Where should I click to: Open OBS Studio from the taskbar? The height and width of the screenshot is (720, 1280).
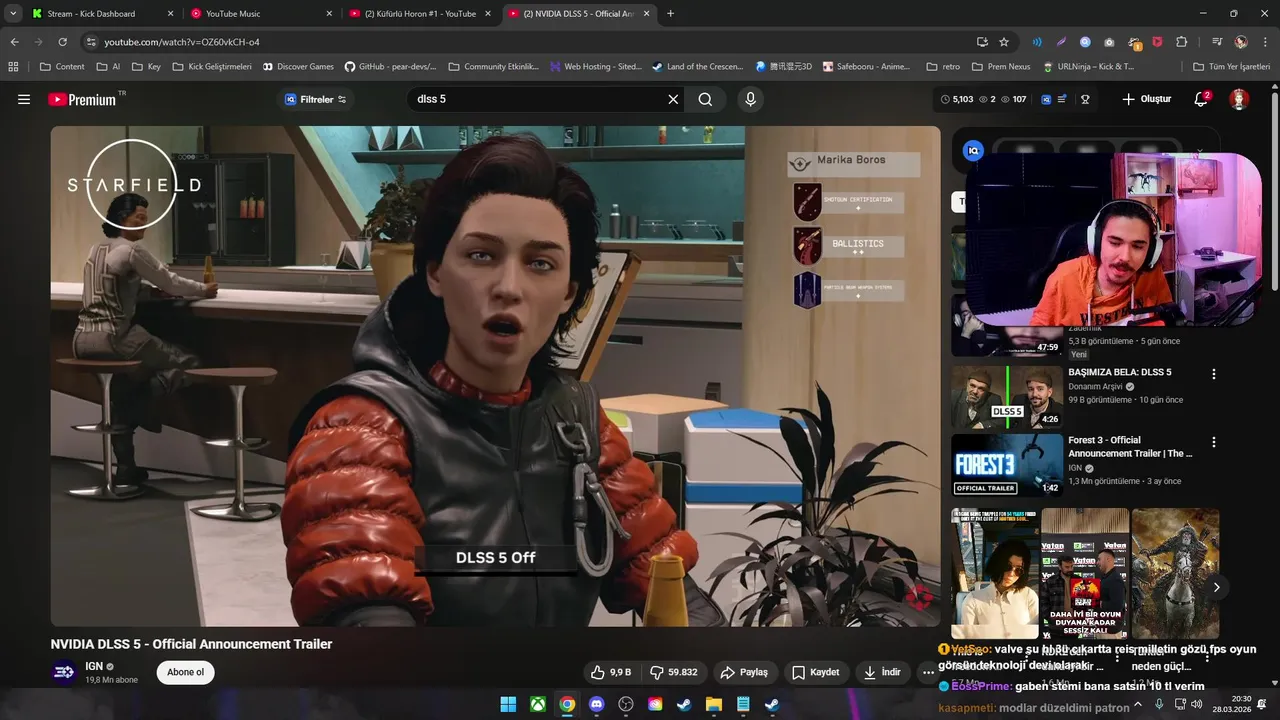coord(626,704)
